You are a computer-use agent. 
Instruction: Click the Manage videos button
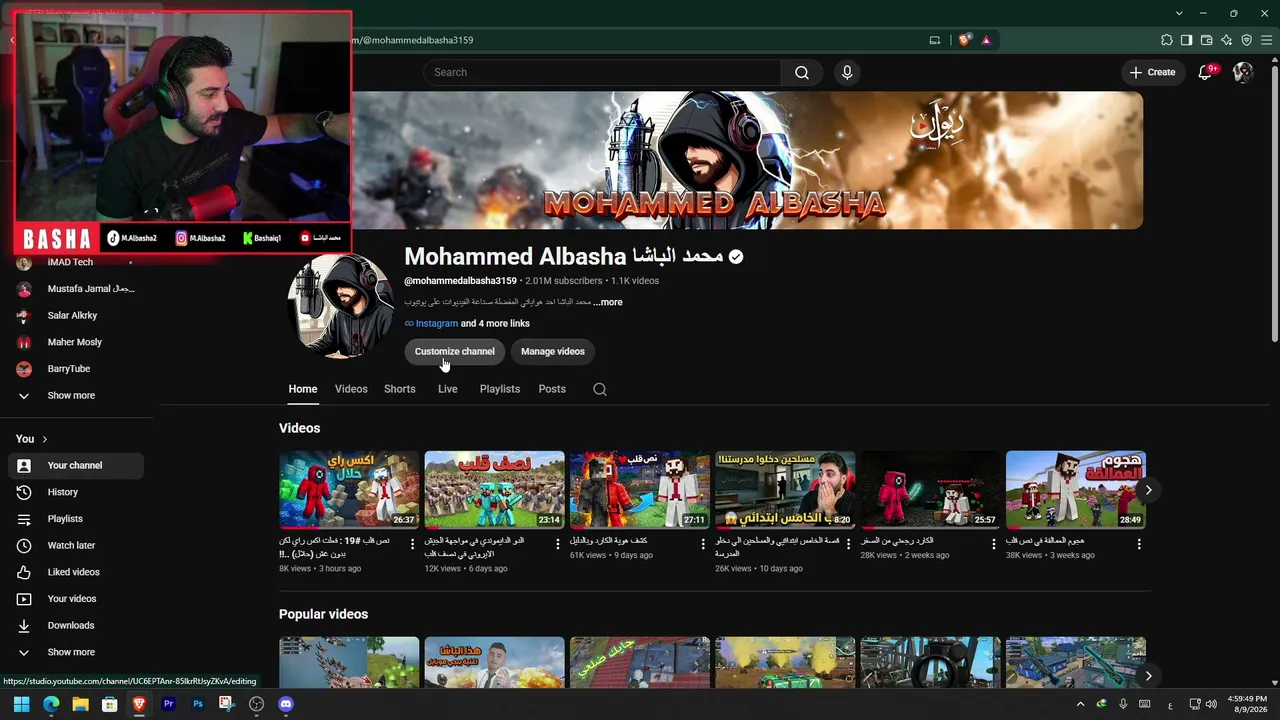(553, 351)
